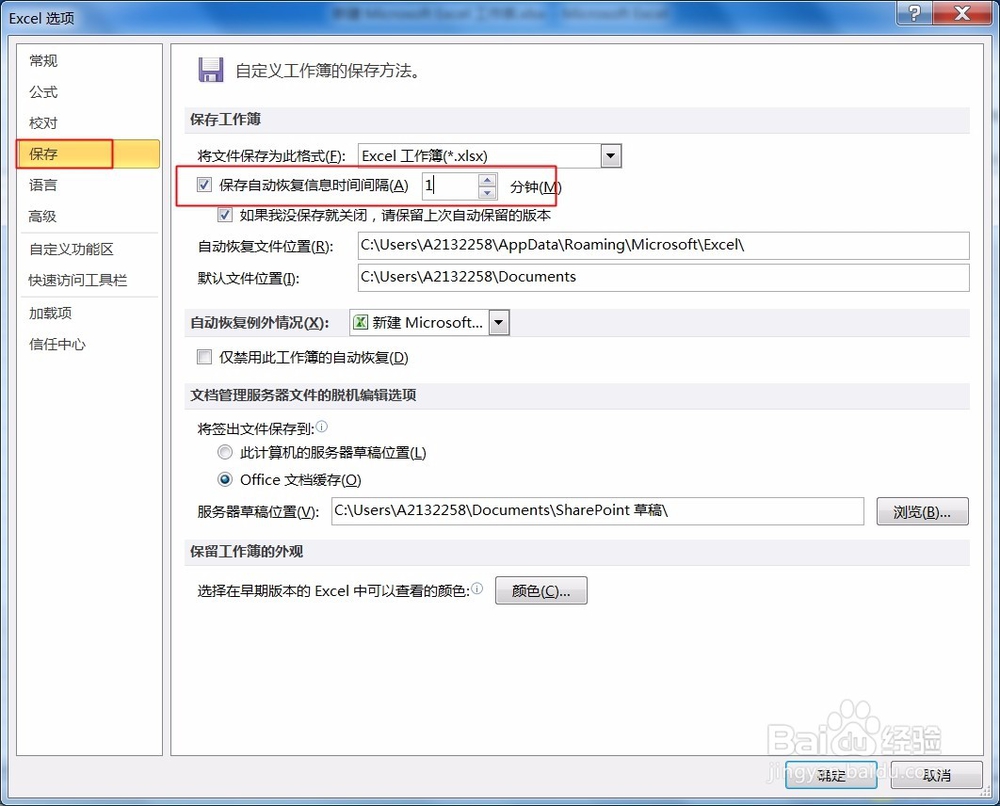Open the 校对 options category

point(43,122)
